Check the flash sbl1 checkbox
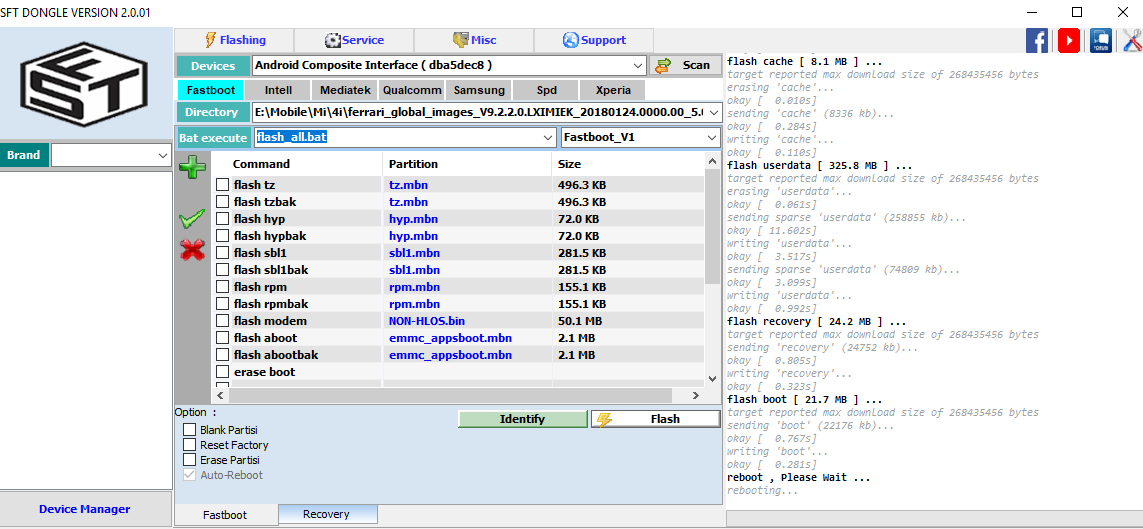The width and height of the screenshot is (1143, 529). click(222, 253)
